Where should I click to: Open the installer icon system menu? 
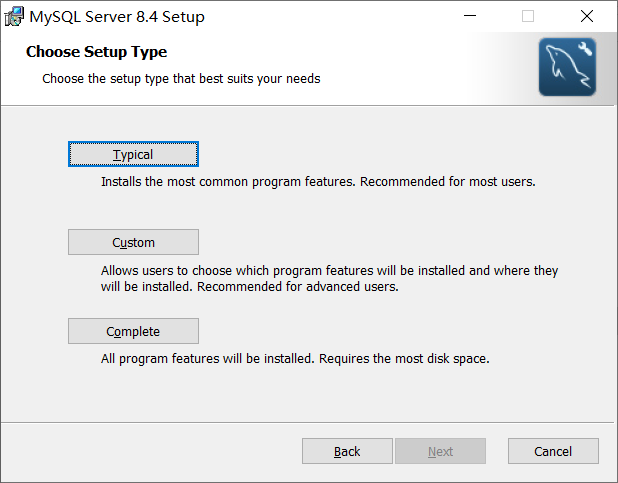tap(14, 16)
